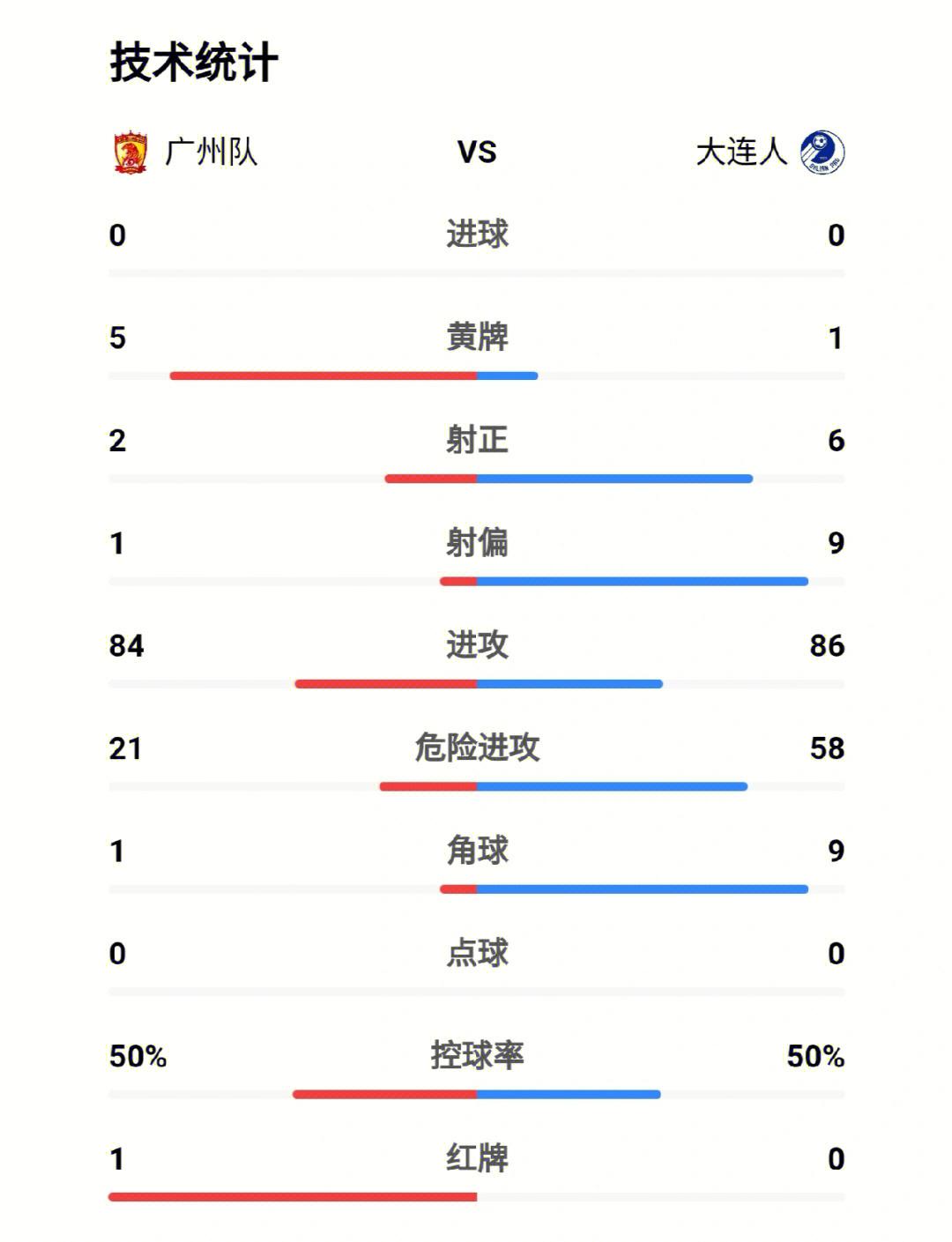Click the red 控球率 bar segment
Image resolution: width=952 pixels, height=1242 pixels.
point(384,1095)
